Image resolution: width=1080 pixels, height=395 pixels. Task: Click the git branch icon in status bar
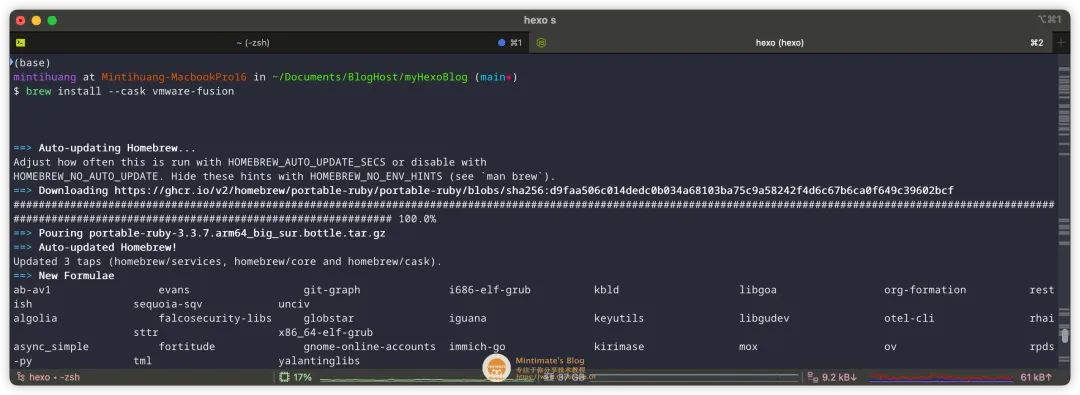[21, 377]
